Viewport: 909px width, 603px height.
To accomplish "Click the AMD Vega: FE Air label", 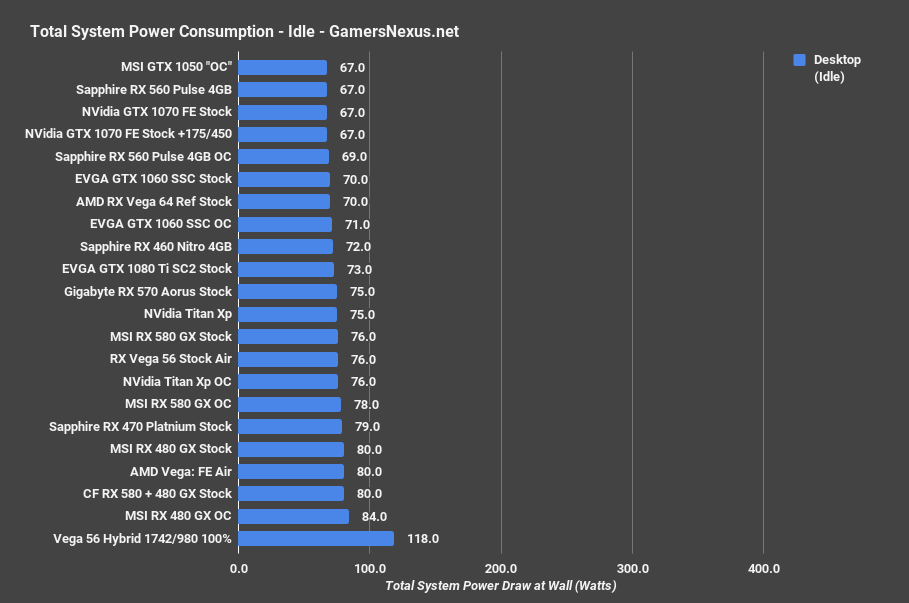I will click(181, 471).
